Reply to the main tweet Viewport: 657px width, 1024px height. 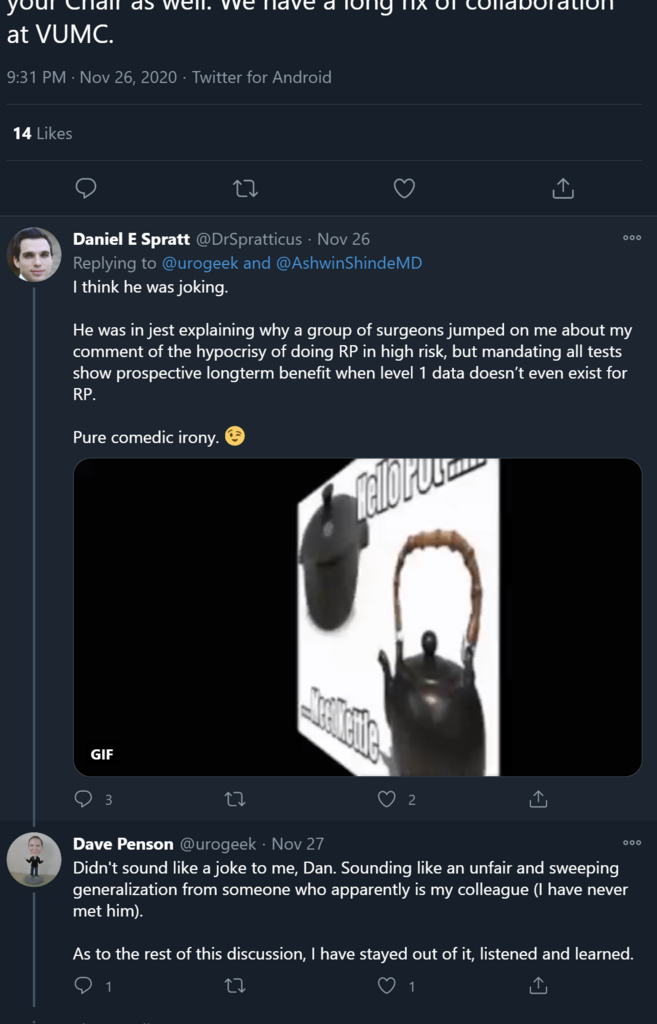pyautogui.click(x=86, y=188)
